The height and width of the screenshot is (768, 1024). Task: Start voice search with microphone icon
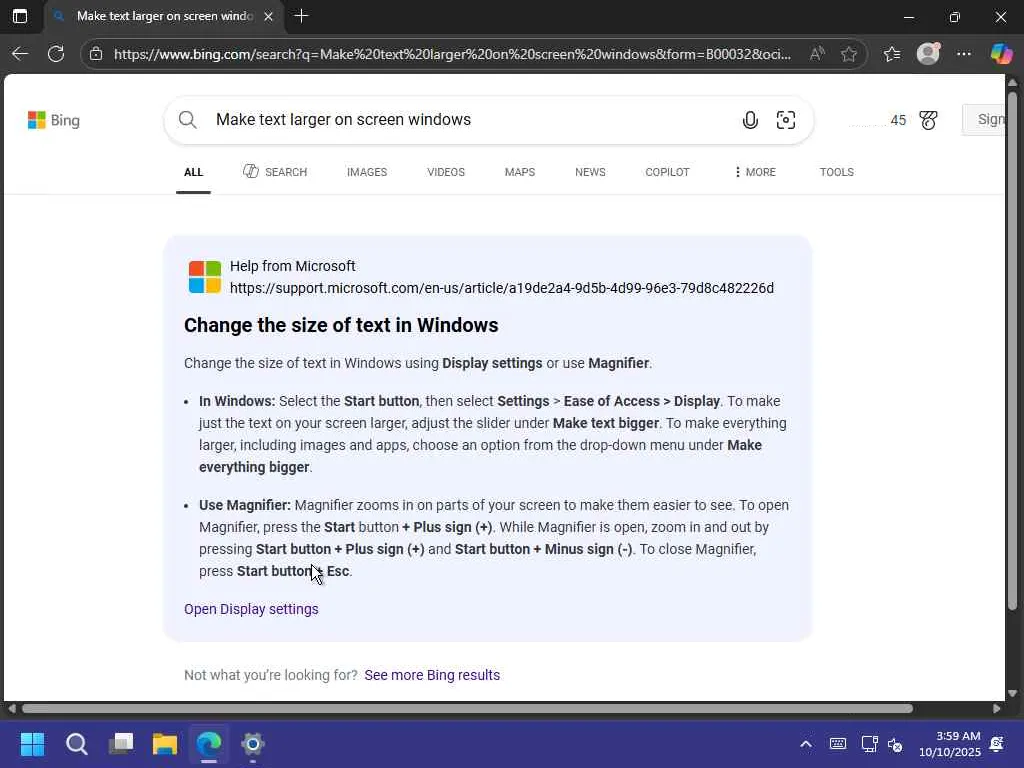coord(750,120)
